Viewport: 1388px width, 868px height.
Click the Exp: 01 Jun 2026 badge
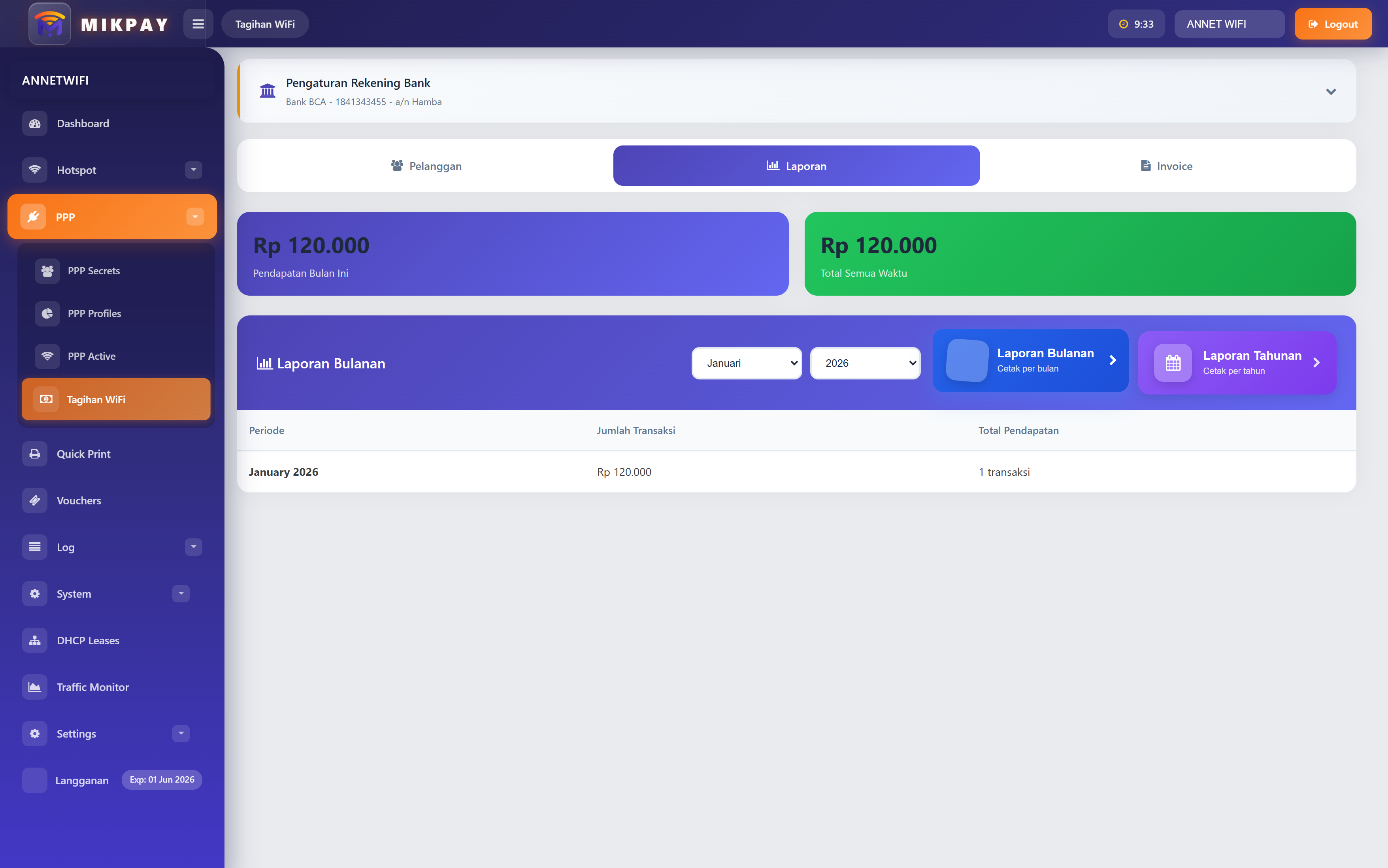161,779
